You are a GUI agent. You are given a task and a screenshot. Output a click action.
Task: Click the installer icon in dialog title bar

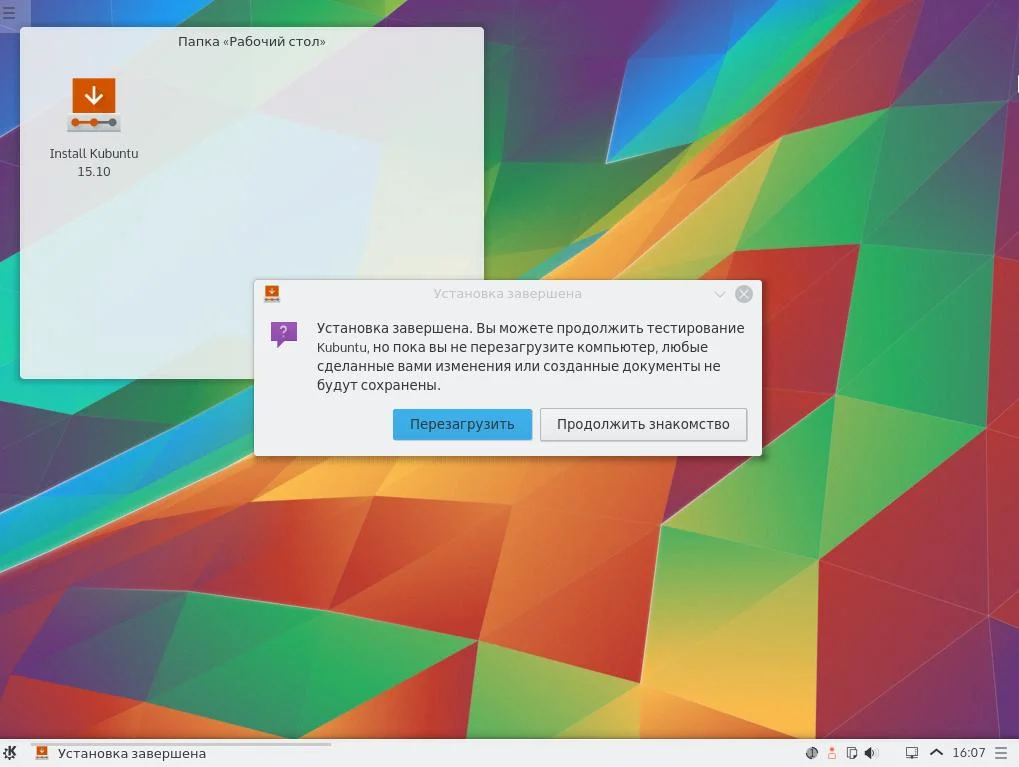tap(272, 294)
